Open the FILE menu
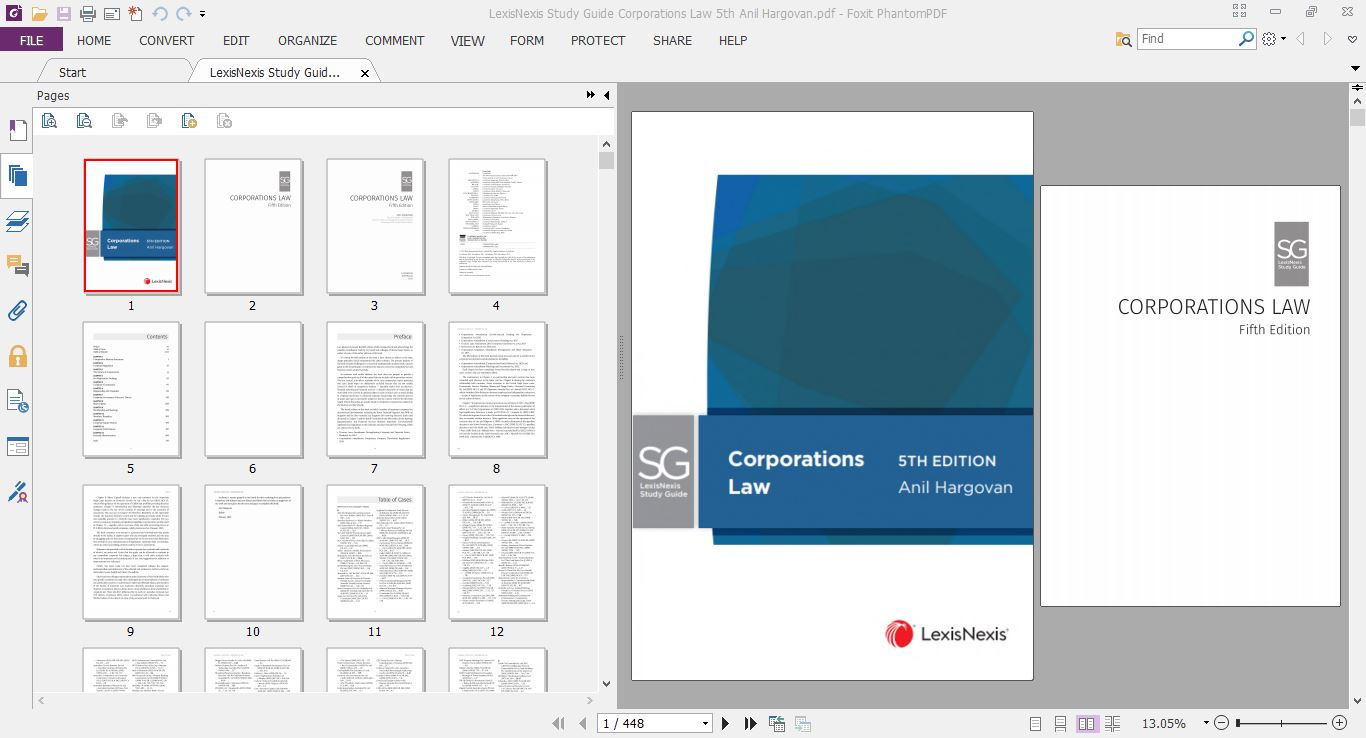Viewport: 1366px width, 738px height. click(x=31, y=40)
